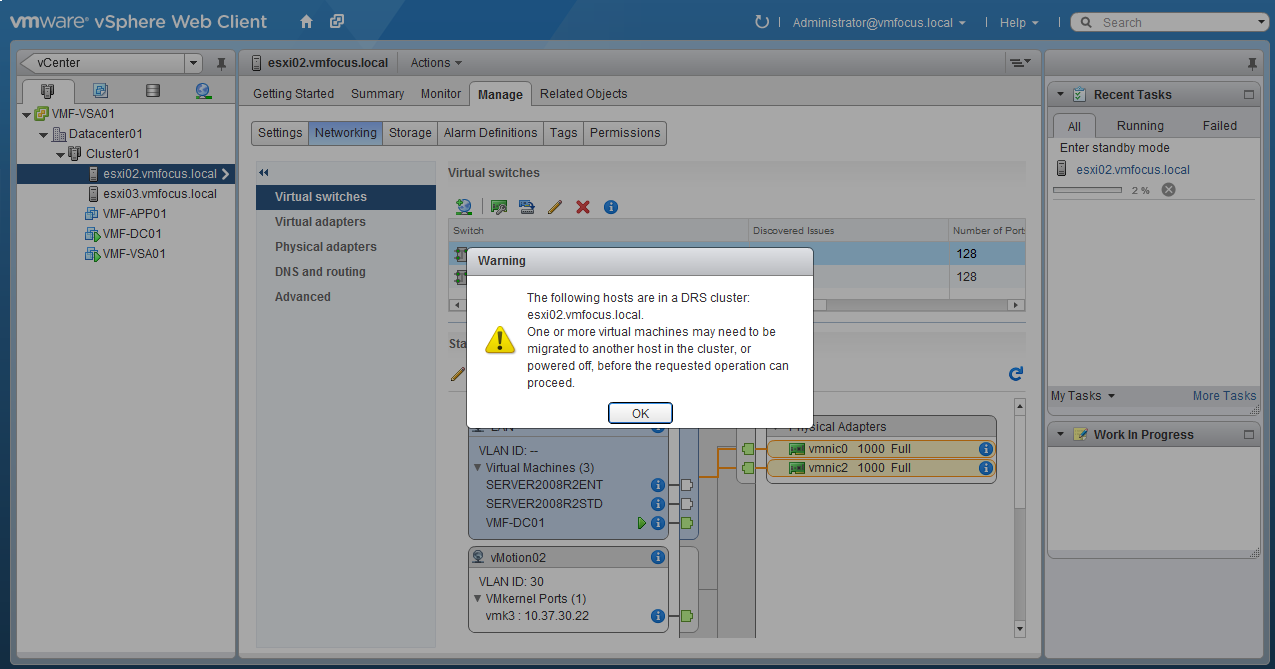Collapse the Datacenter01 tree node
The image size is (1275, 669).
tap(44, 134)
